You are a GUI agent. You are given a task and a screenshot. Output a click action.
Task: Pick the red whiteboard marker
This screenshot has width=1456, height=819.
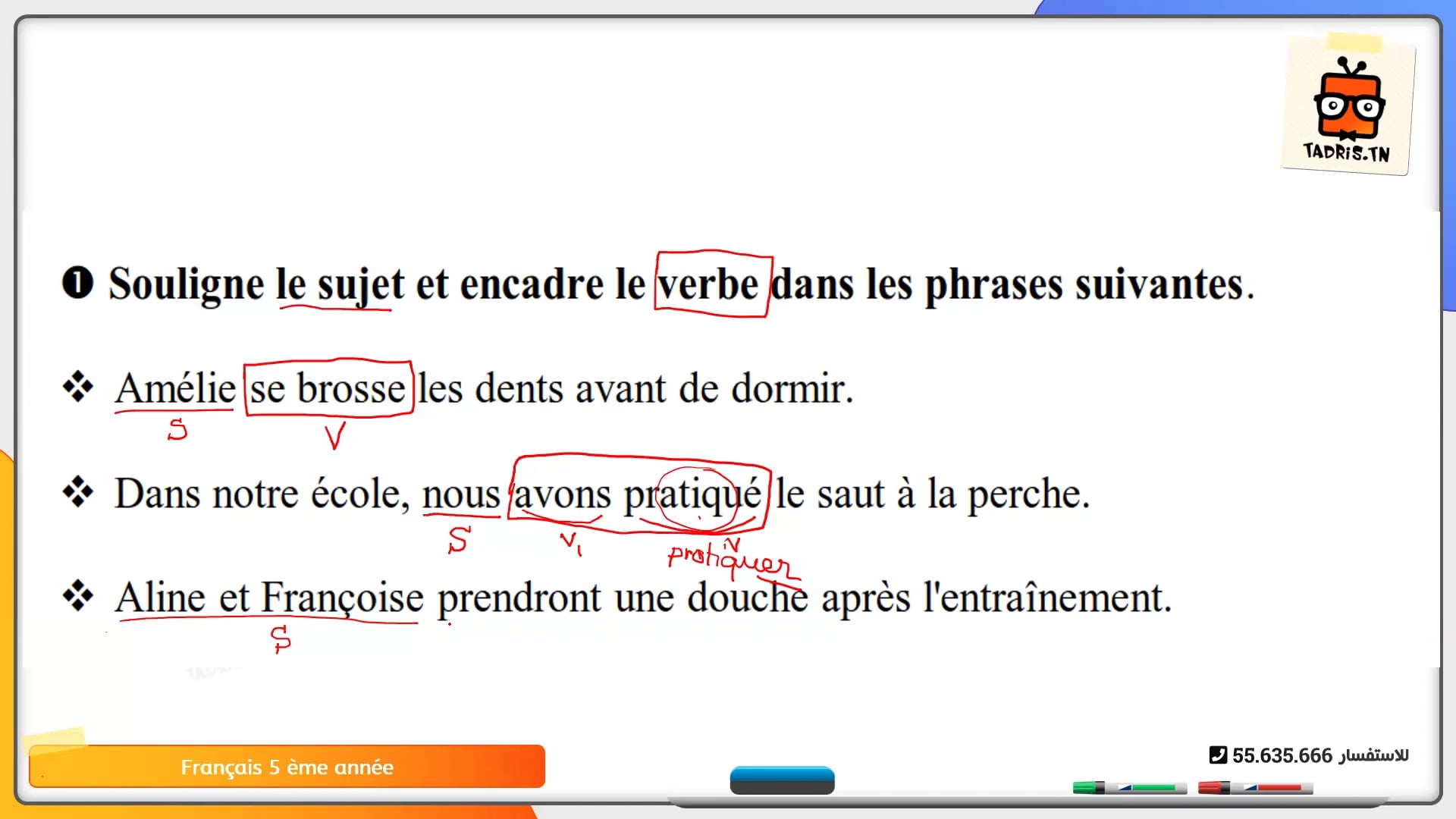[1255, 788]
